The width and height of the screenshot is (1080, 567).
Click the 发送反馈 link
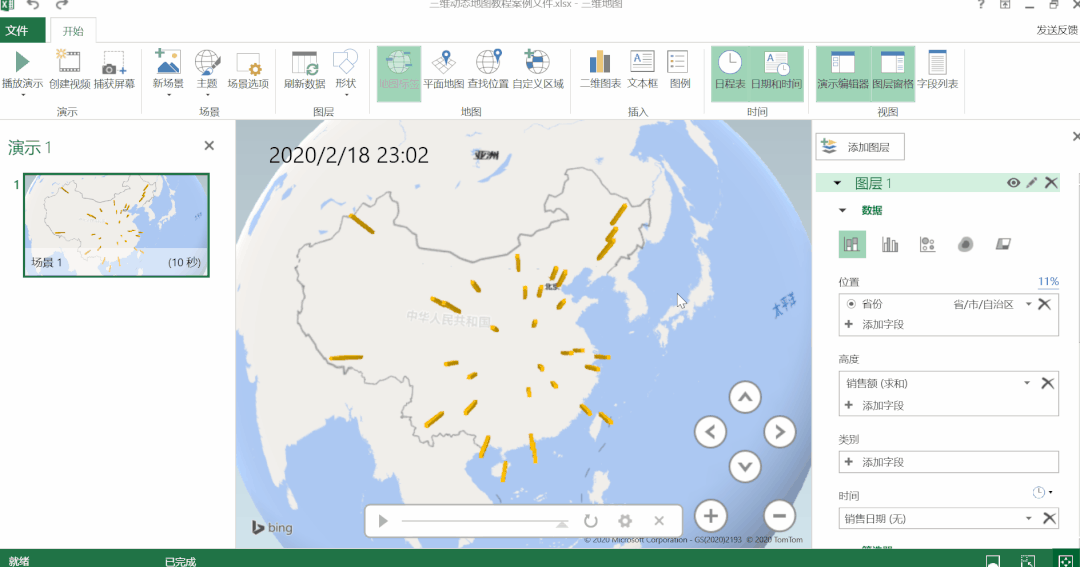1057,30
